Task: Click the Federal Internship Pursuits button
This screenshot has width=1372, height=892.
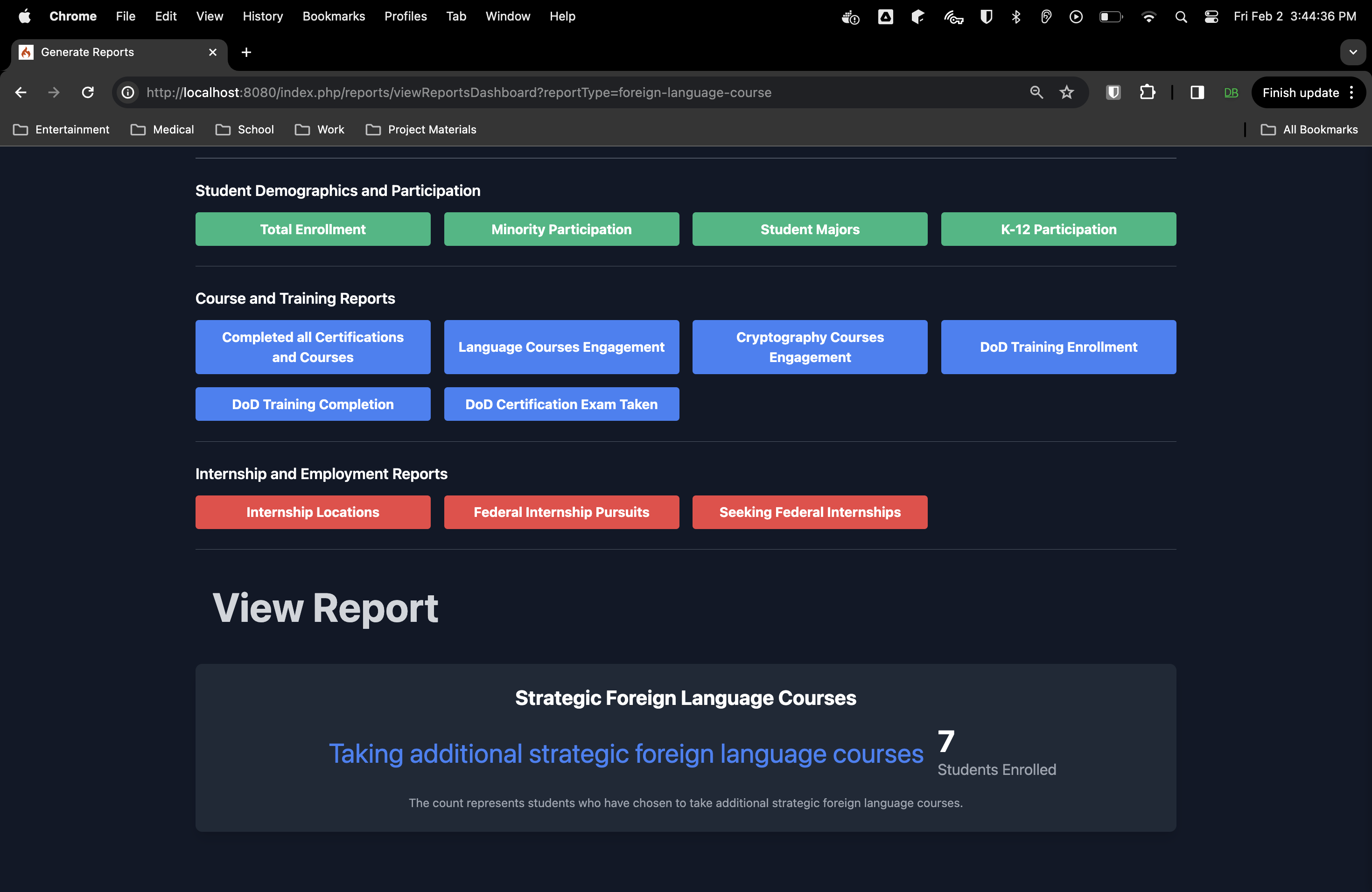Action: coord(561,512)
